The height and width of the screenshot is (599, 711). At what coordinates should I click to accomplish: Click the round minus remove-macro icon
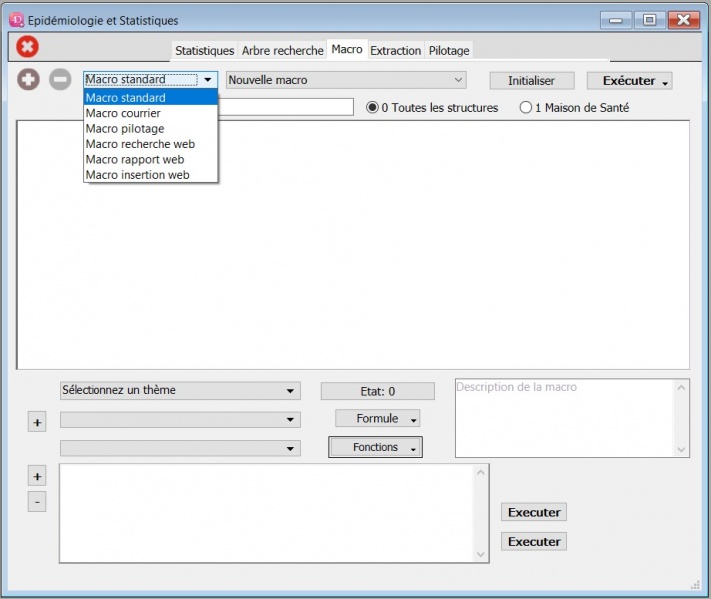coord(61,80)
